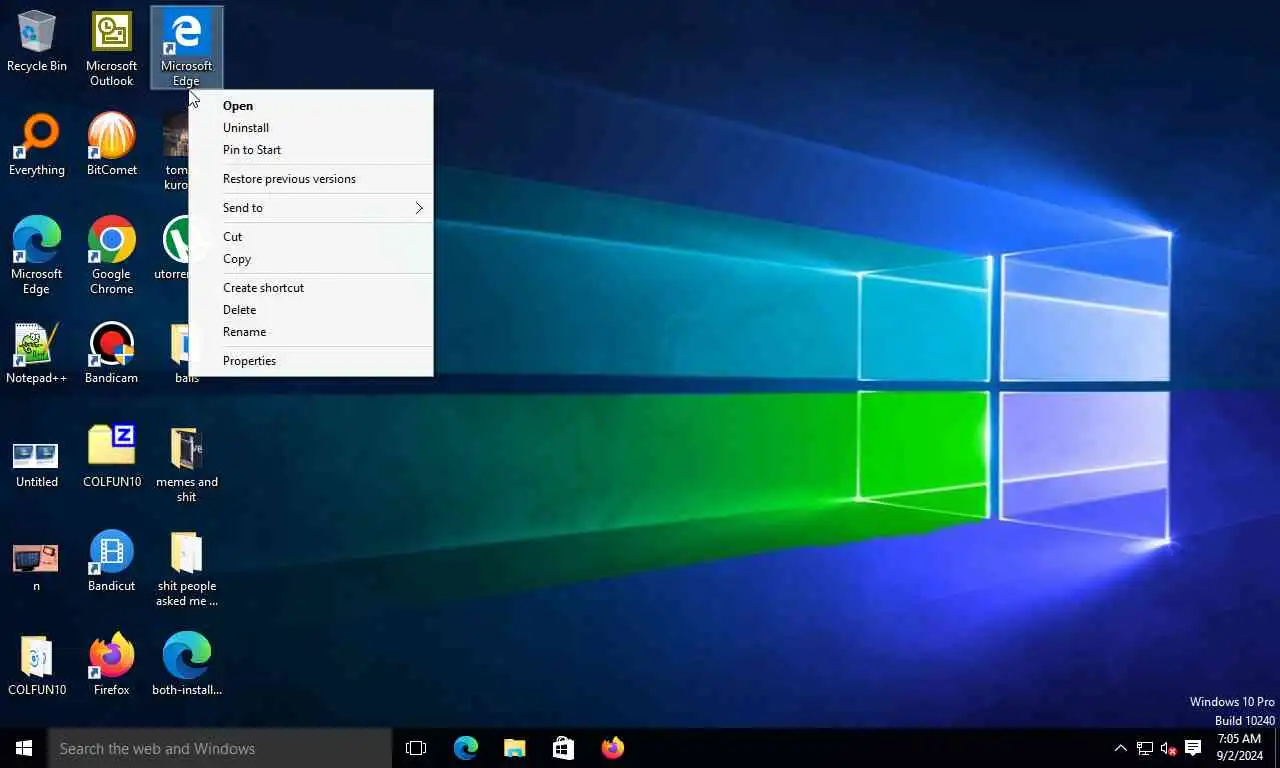Select the COLFUN10 folder icon
Viewport: 1280px width, 768px height.
click(37, 666)
